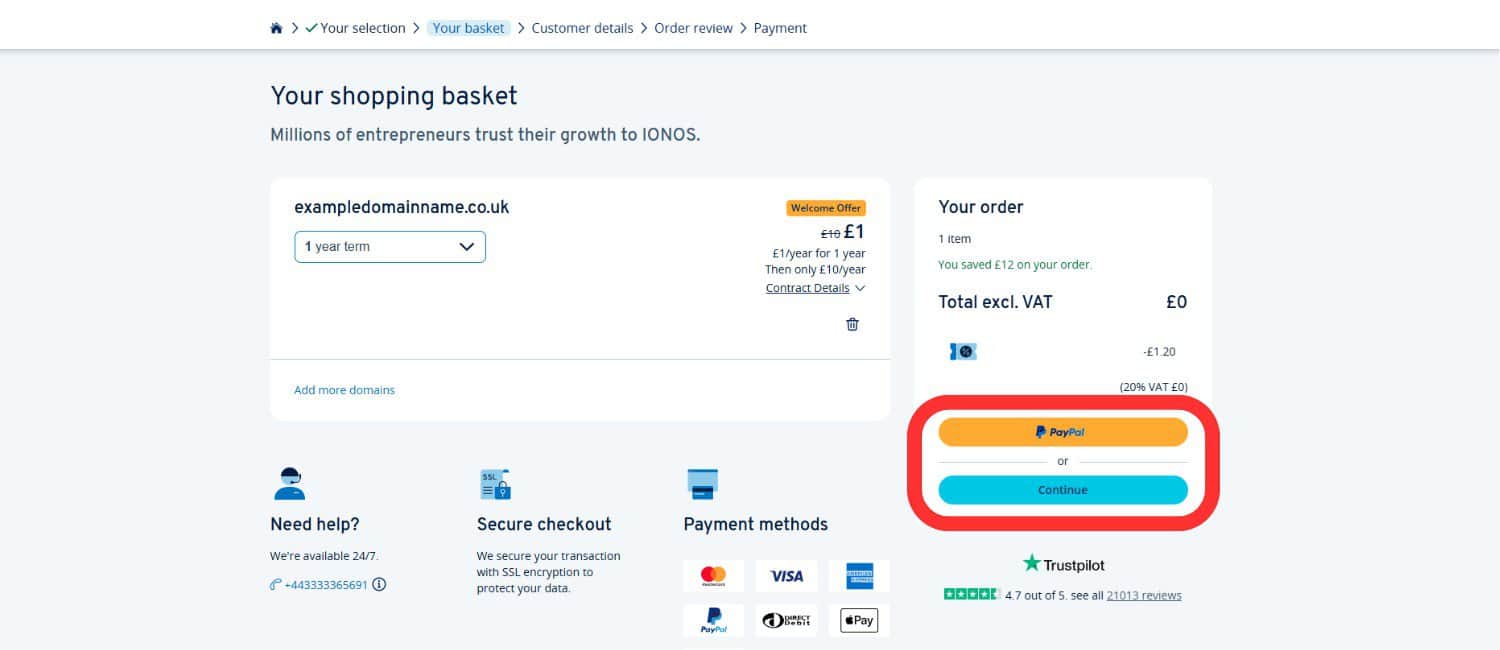Click the Trustpilot star logo

pos(1031,563)
